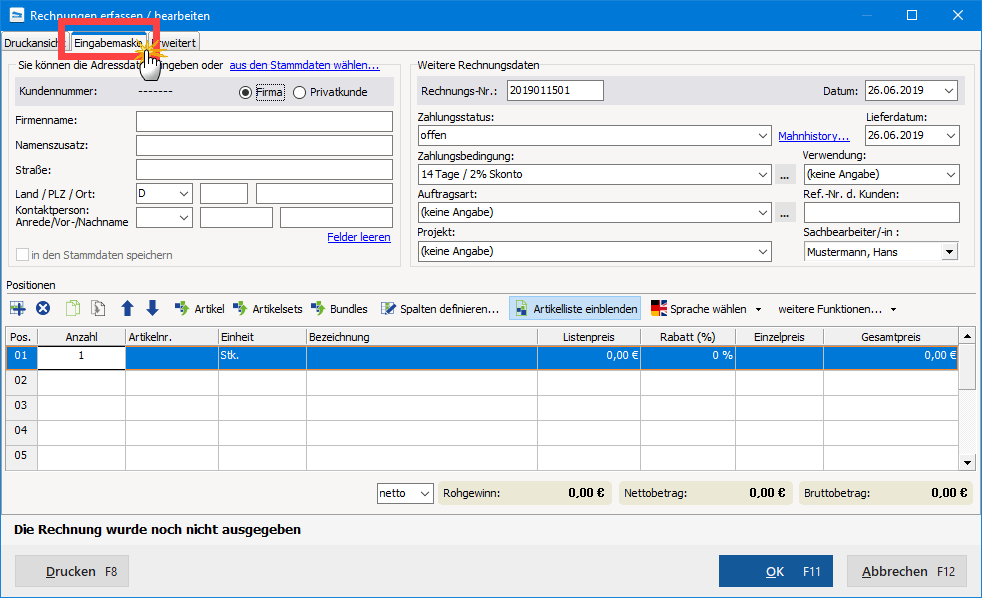Click the Gesamtpreis column header
982x598 pixels.
click(891, 337)
